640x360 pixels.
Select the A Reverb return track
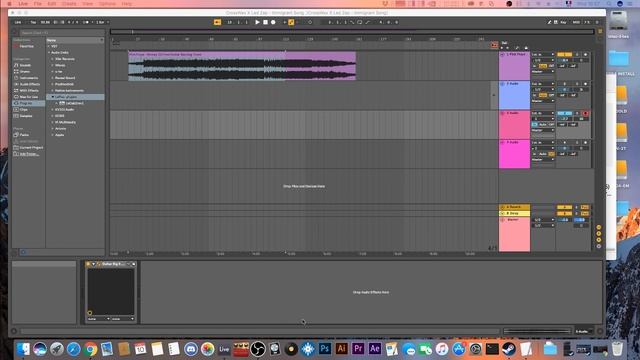514,207
